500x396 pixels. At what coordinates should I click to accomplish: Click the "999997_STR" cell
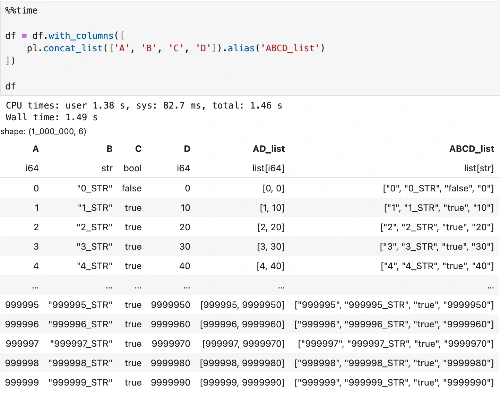(81, 343)
